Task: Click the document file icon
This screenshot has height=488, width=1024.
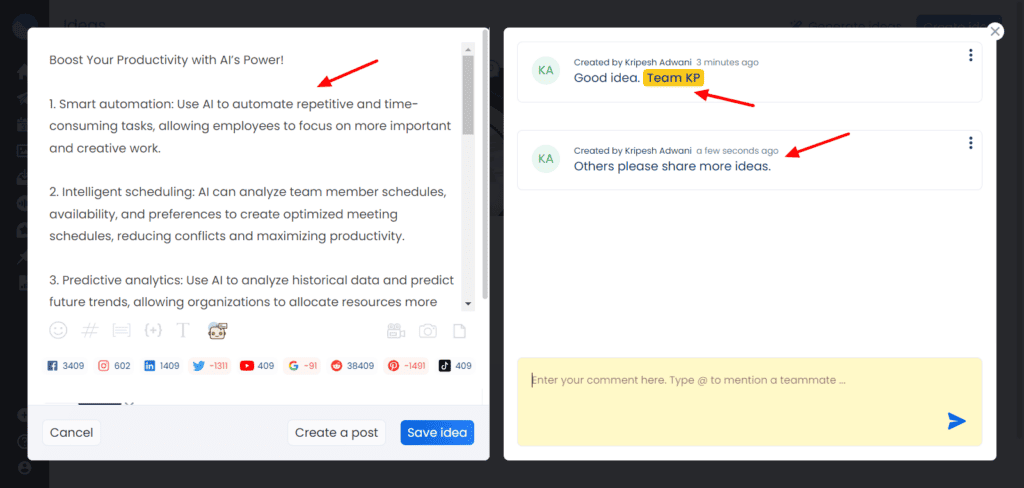Action: pos(460,331)
